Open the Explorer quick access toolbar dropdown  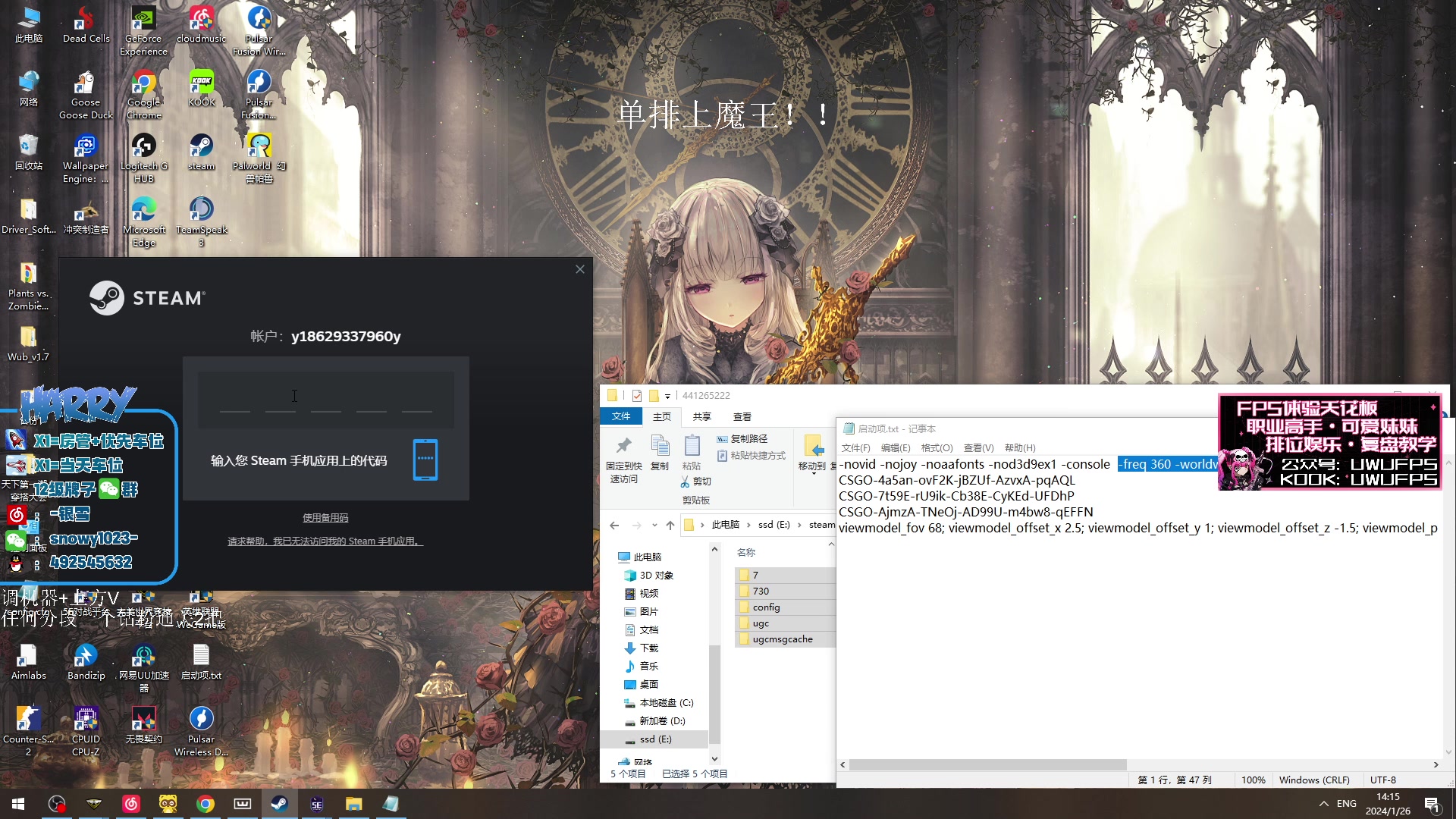tap(667, 396)
